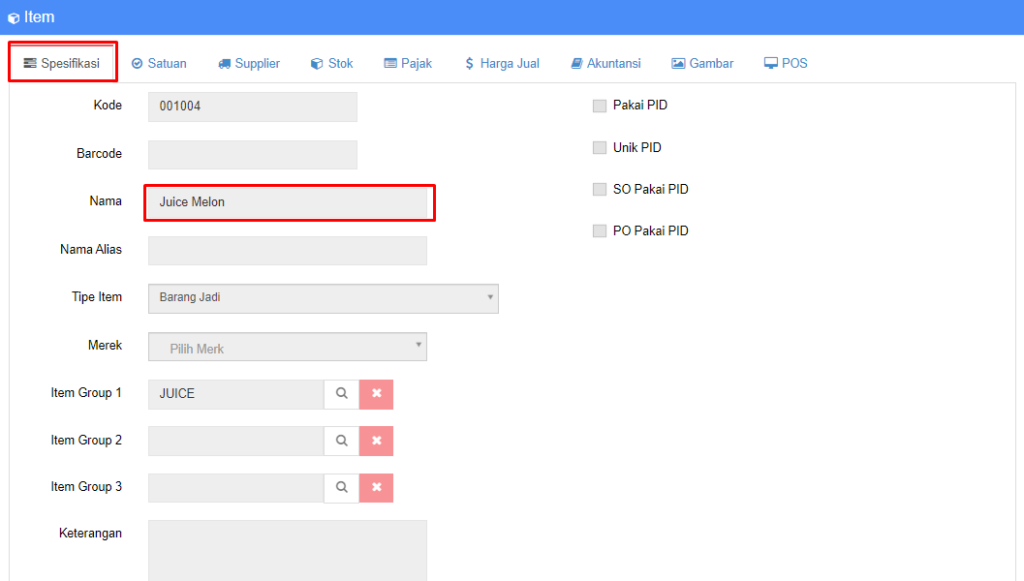Click the search icon for Item Group 1

[x=341, y=394]
